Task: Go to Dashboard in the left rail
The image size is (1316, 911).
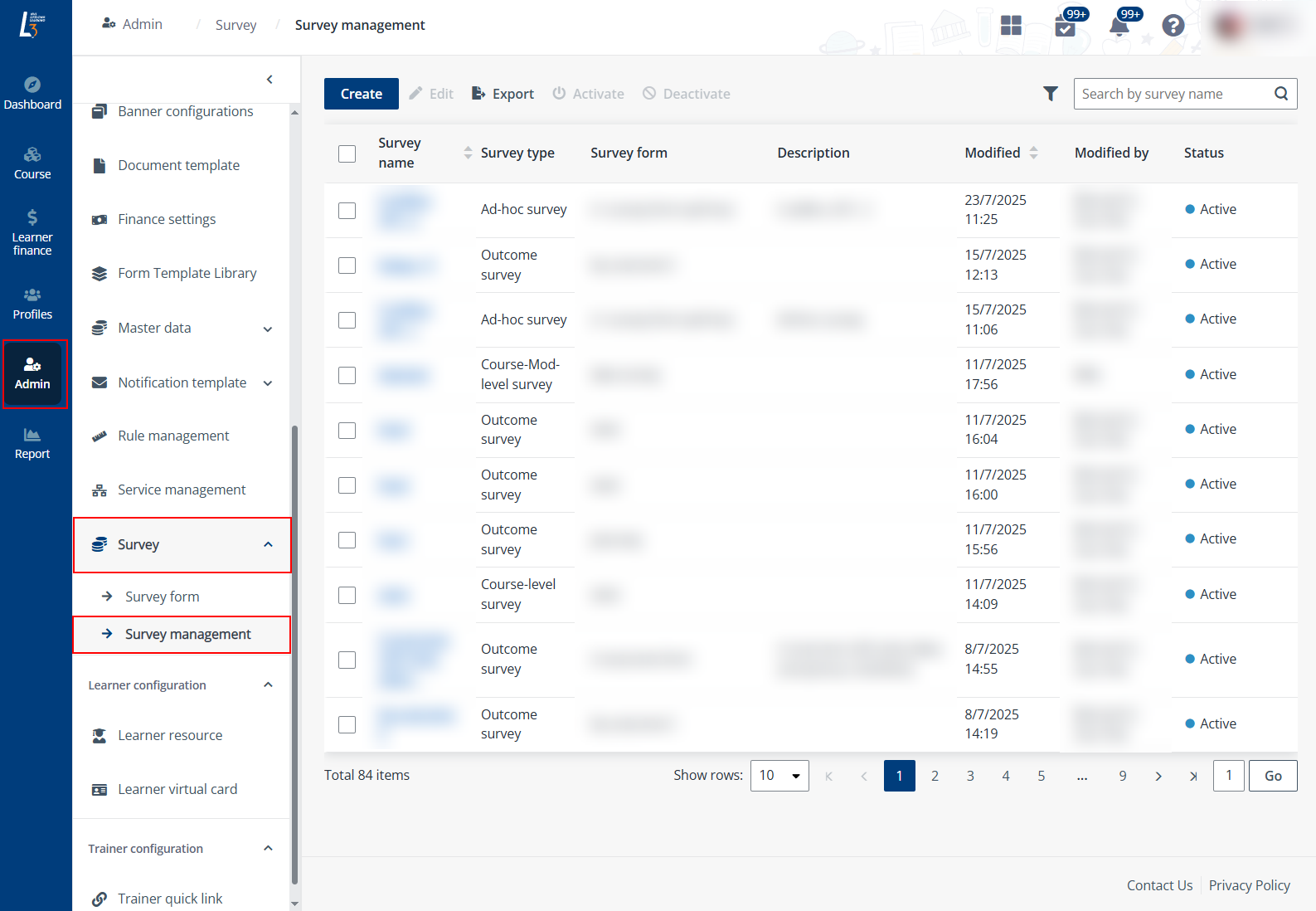Action: point(32,93)
